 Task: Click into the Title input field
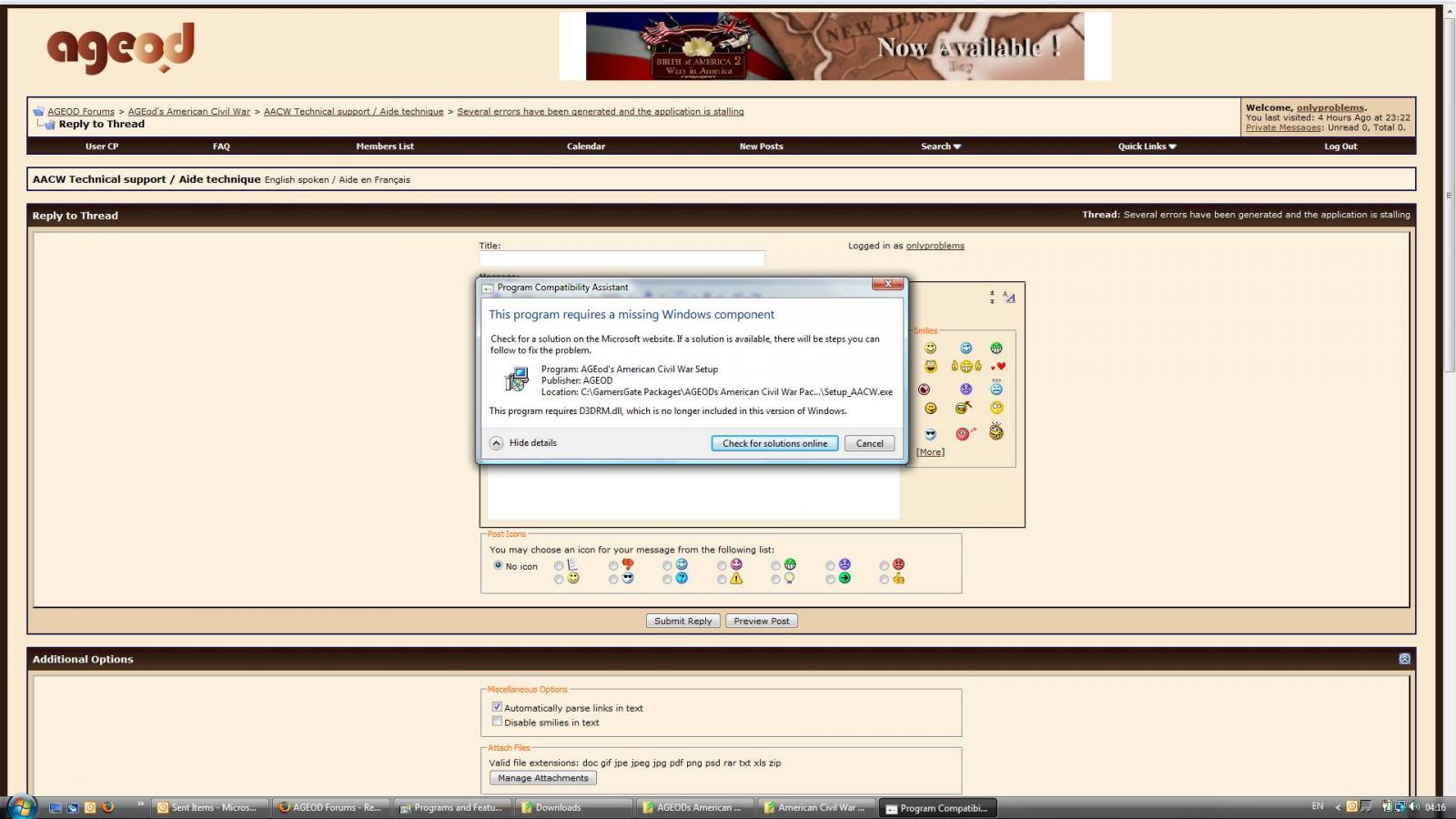622,258
